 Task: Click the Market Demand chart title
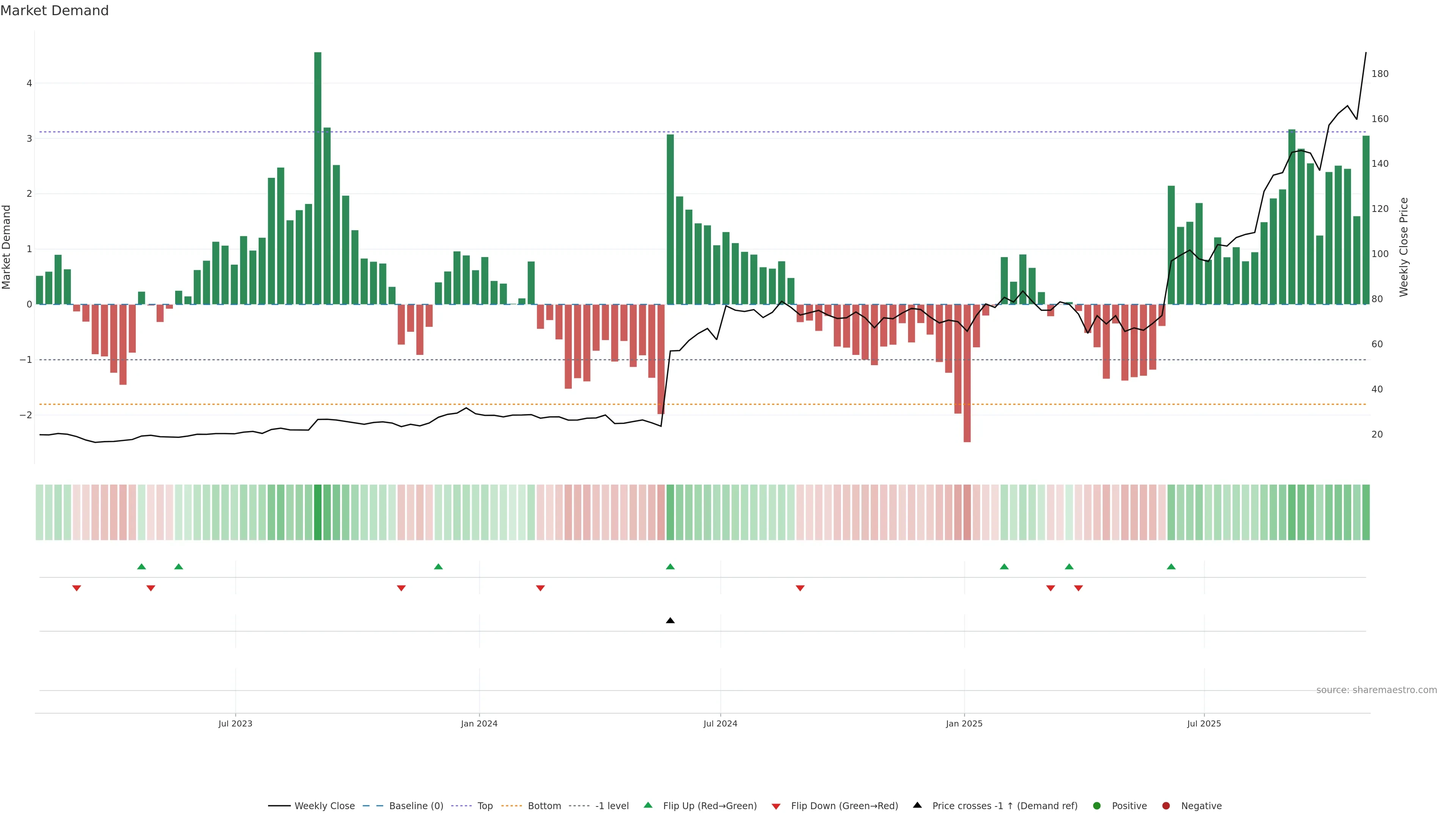point(54,11)
